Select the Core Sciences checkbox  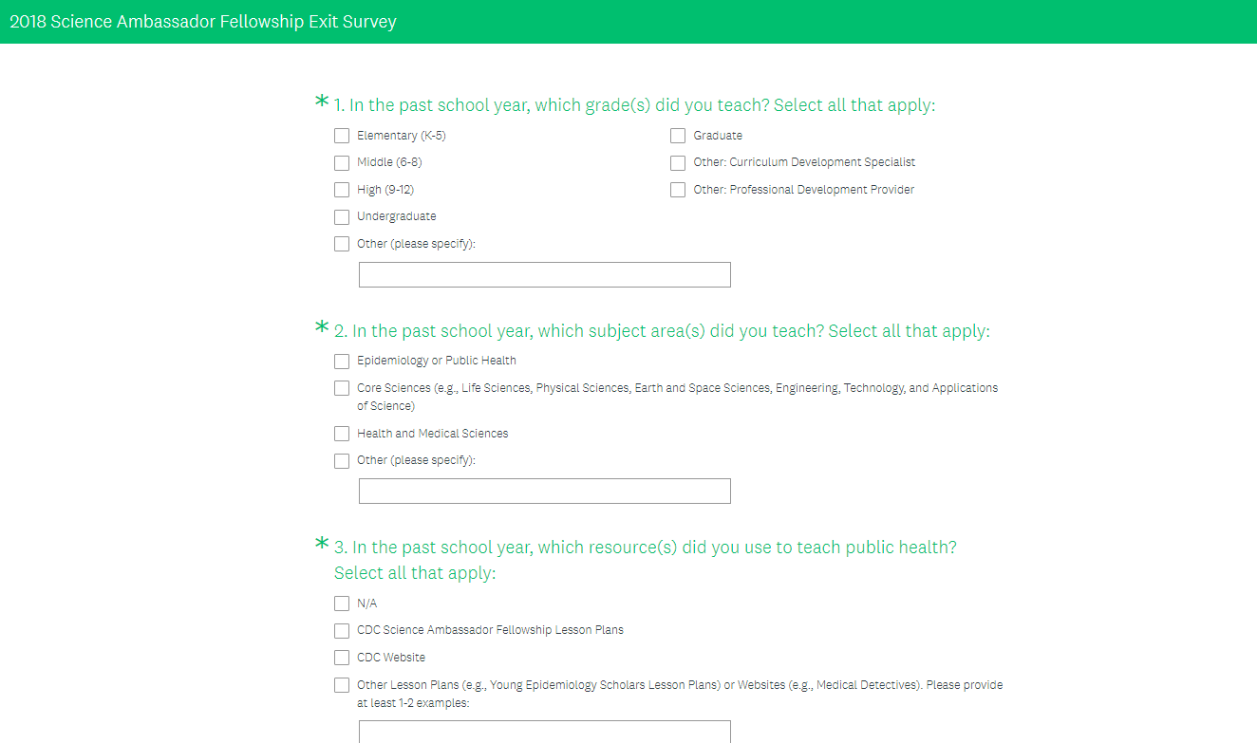(342, 388)
